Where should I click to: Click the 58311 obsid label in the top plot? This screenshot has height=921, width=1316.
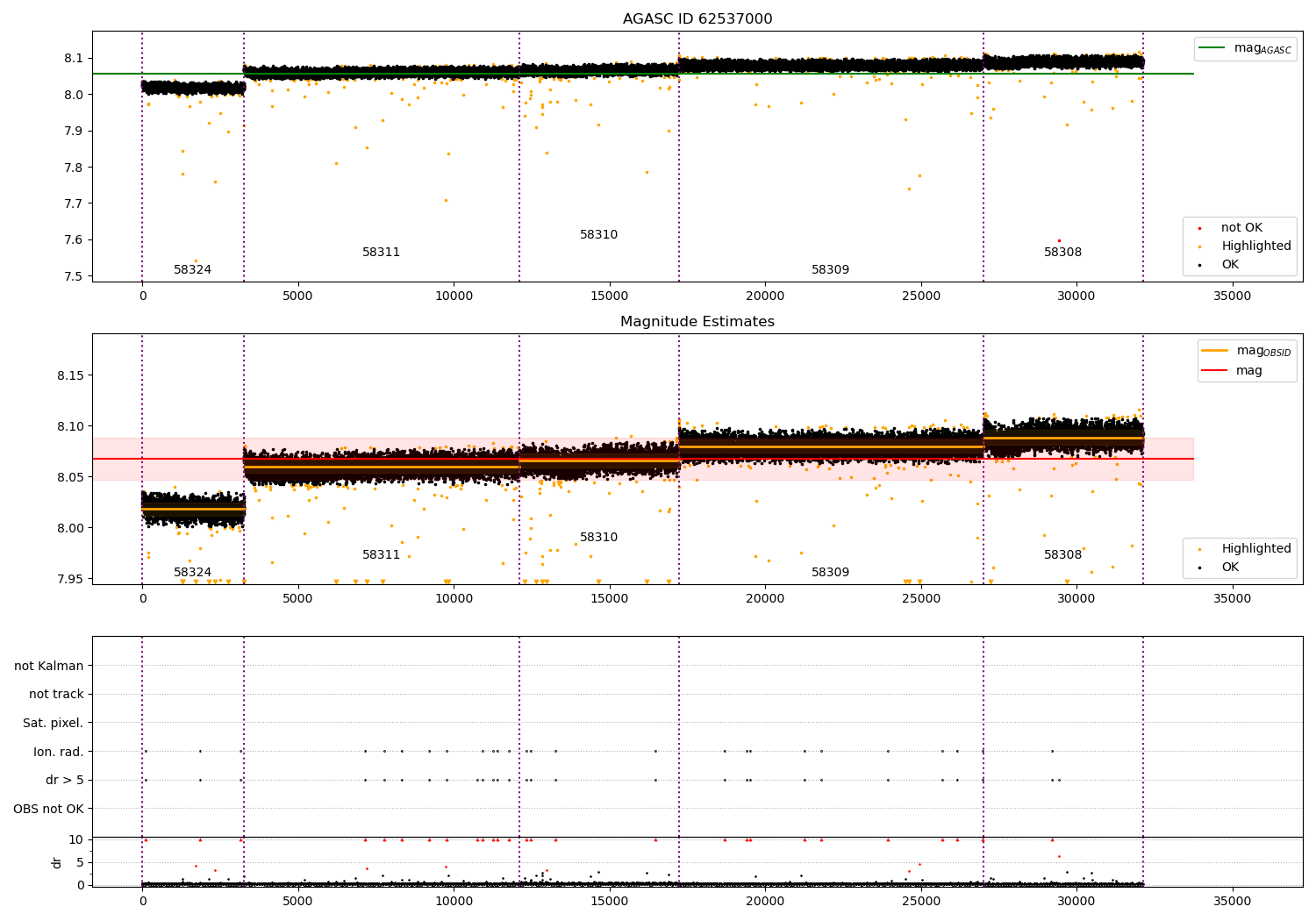[381, 253]
